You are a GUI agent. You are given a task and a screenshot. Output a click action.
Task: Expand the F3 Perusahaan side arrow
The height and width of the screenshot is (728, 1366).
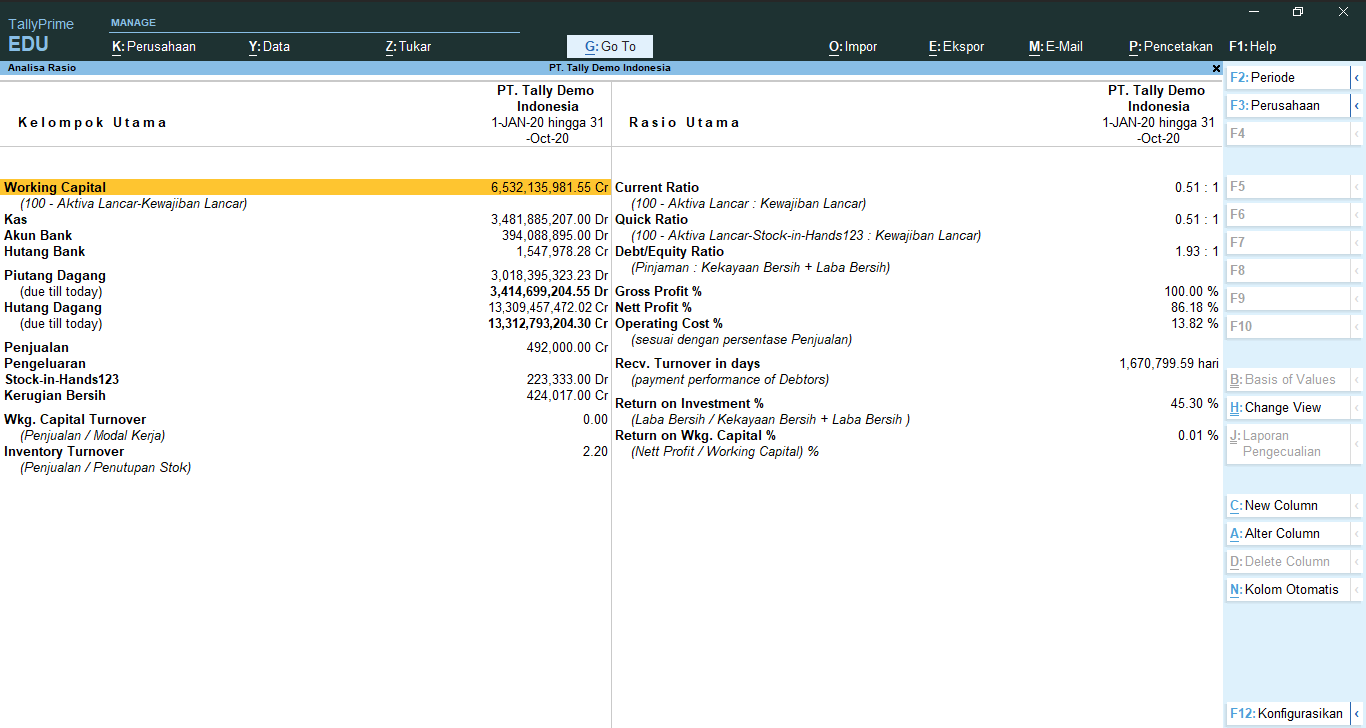tap(1357, 106)
